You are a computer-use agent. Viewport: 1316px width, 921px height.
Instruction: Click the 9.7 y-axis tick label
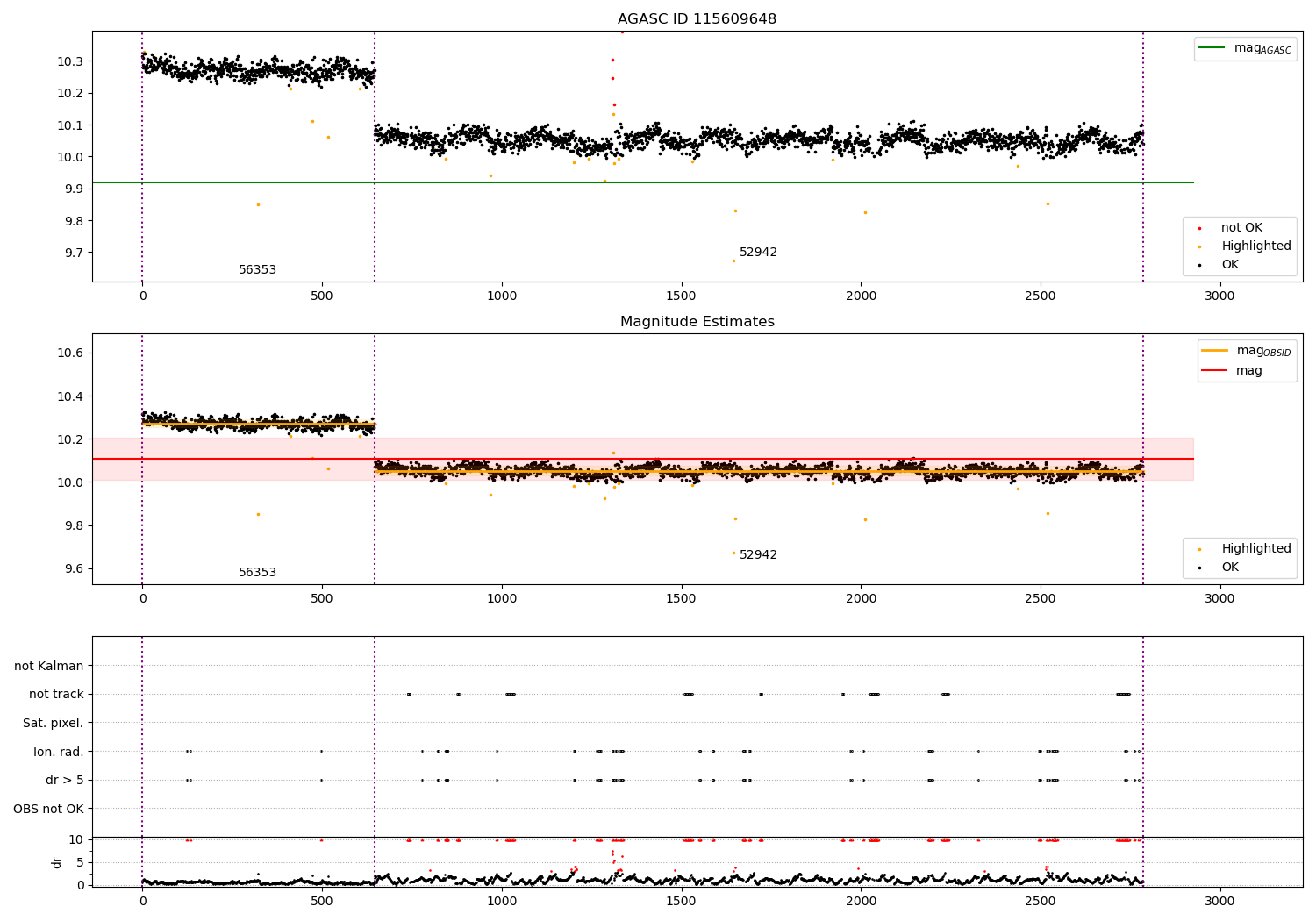[74, 253]
